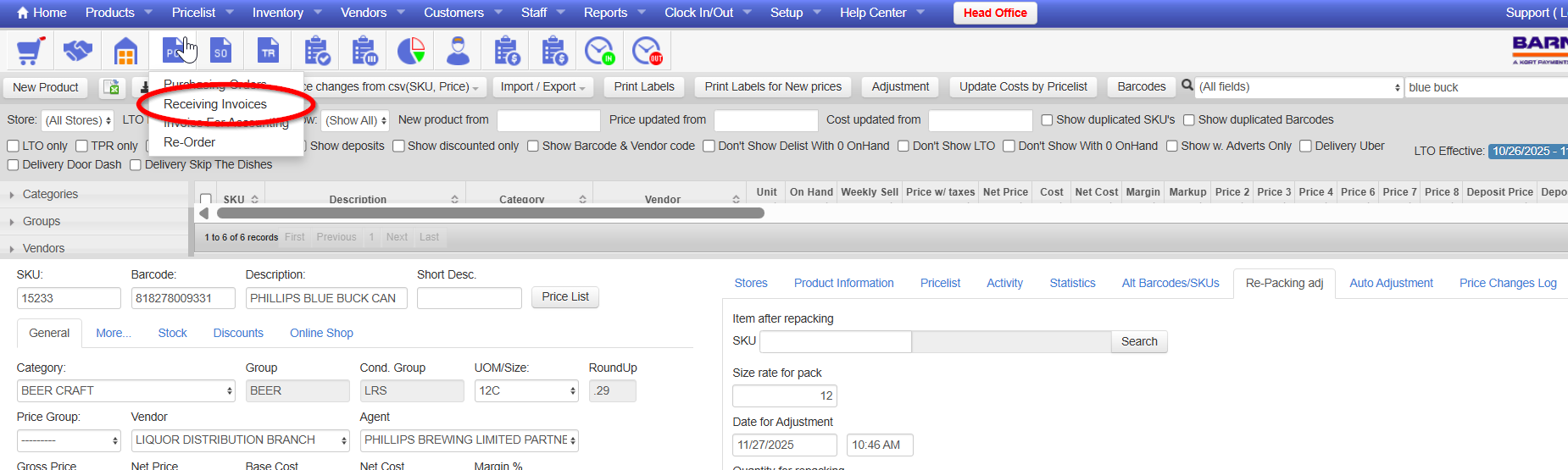Click the blue buck search field

[x=1486, y=87]
